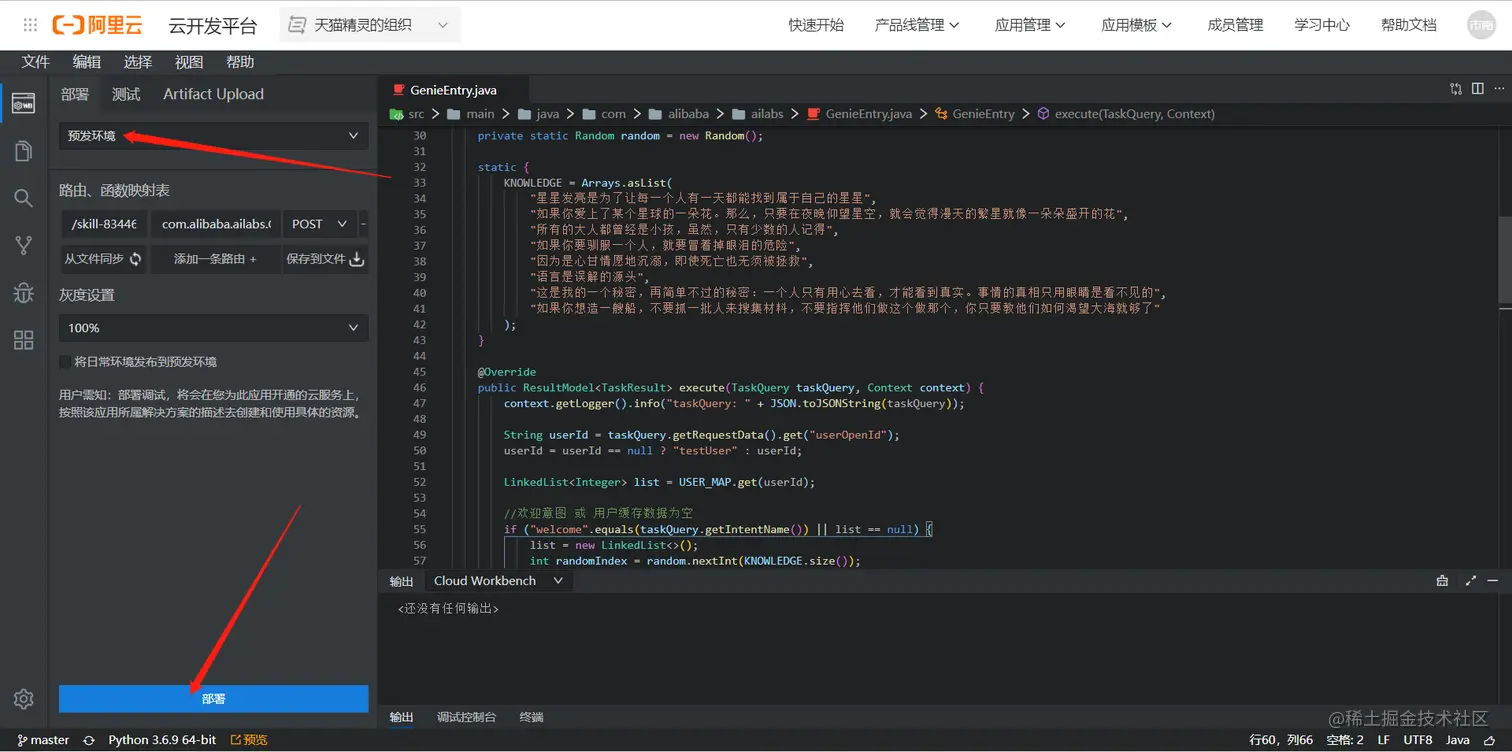
Task: Open the 帮助文档 link
Action: (x=1409, y=25)
